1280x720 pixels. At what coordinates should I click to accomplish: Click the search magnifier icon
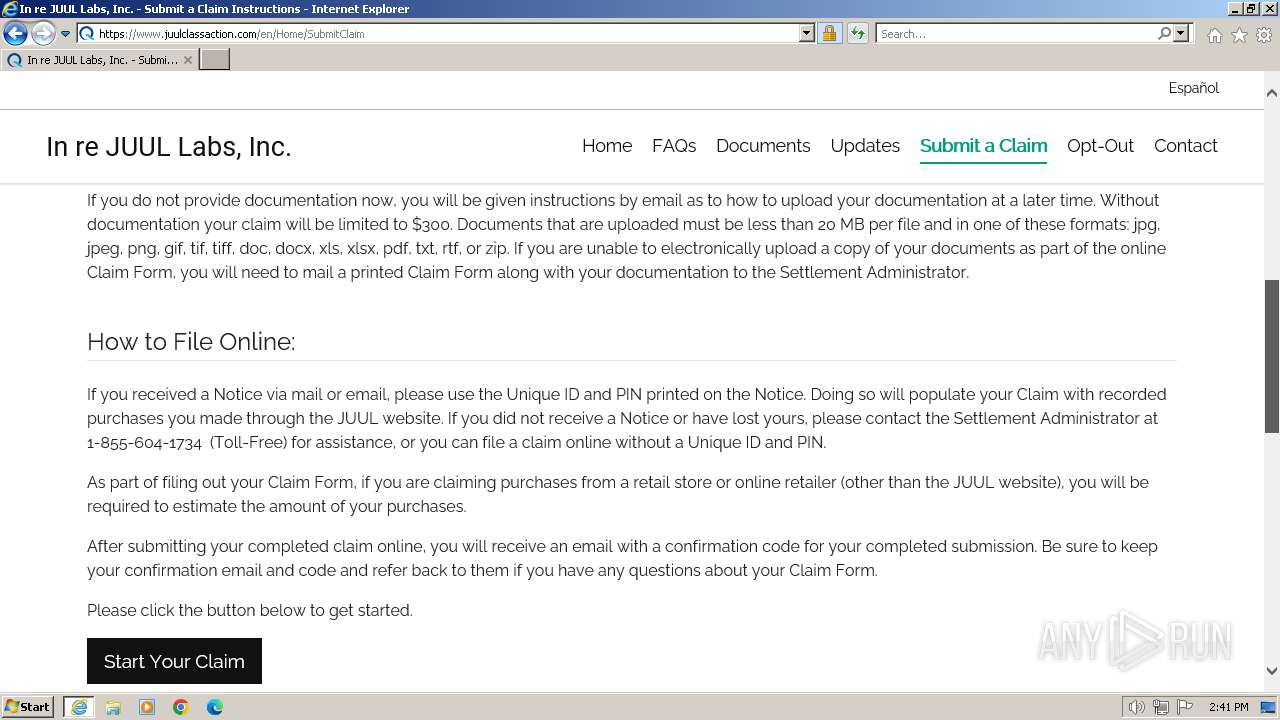pyautogui.click(x=1164, y=33)
